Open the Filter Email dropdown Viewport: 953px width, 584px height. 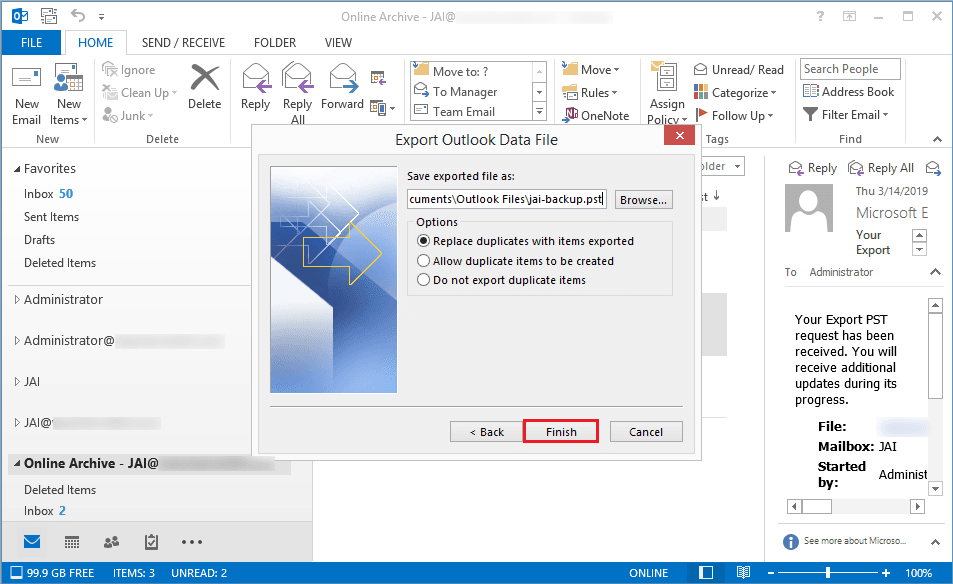(845, 115)
